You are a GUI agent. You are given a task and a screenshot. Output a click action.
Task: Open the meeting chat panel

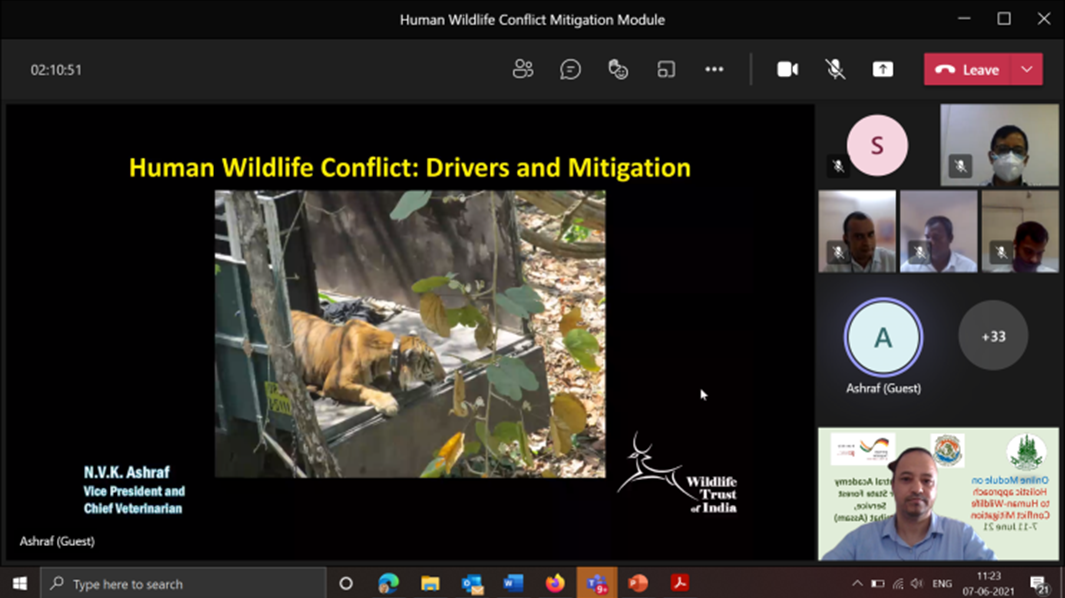(x=570, y=70)
